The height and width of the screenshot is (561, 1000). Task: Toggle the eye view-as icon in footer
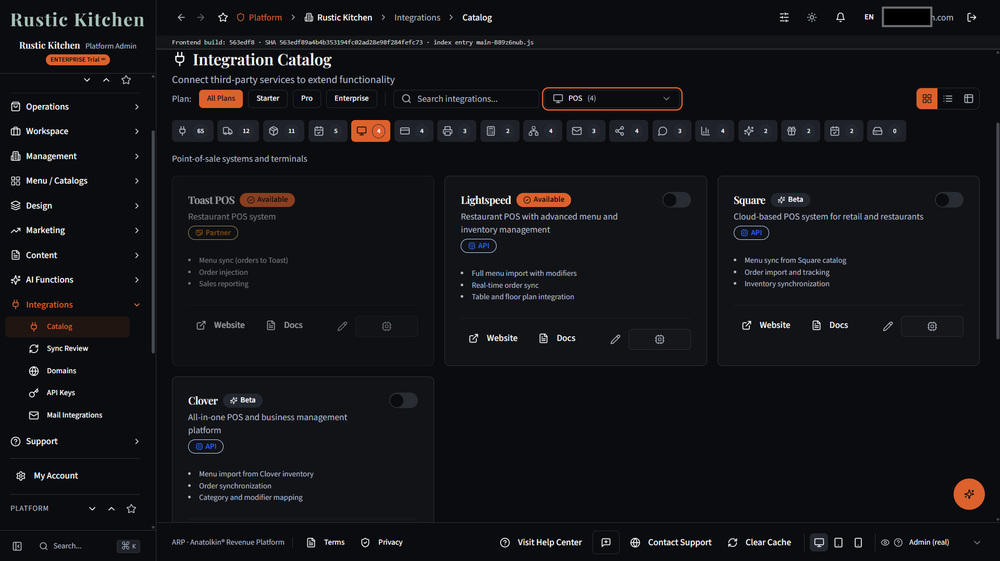885,543
